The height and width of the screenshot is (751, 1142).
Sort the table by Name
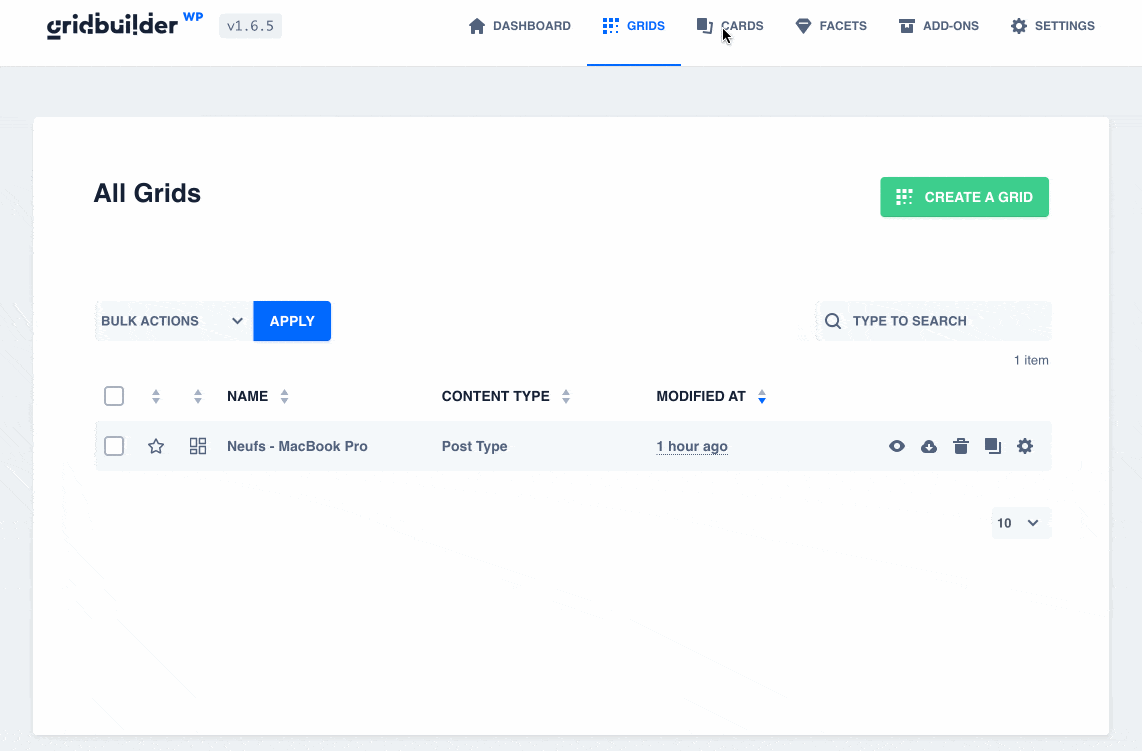[258, 396]
